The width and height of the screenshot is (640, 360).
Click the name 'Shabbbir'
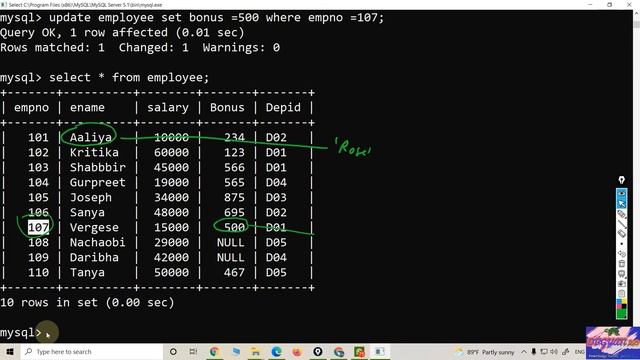point(98,168)
